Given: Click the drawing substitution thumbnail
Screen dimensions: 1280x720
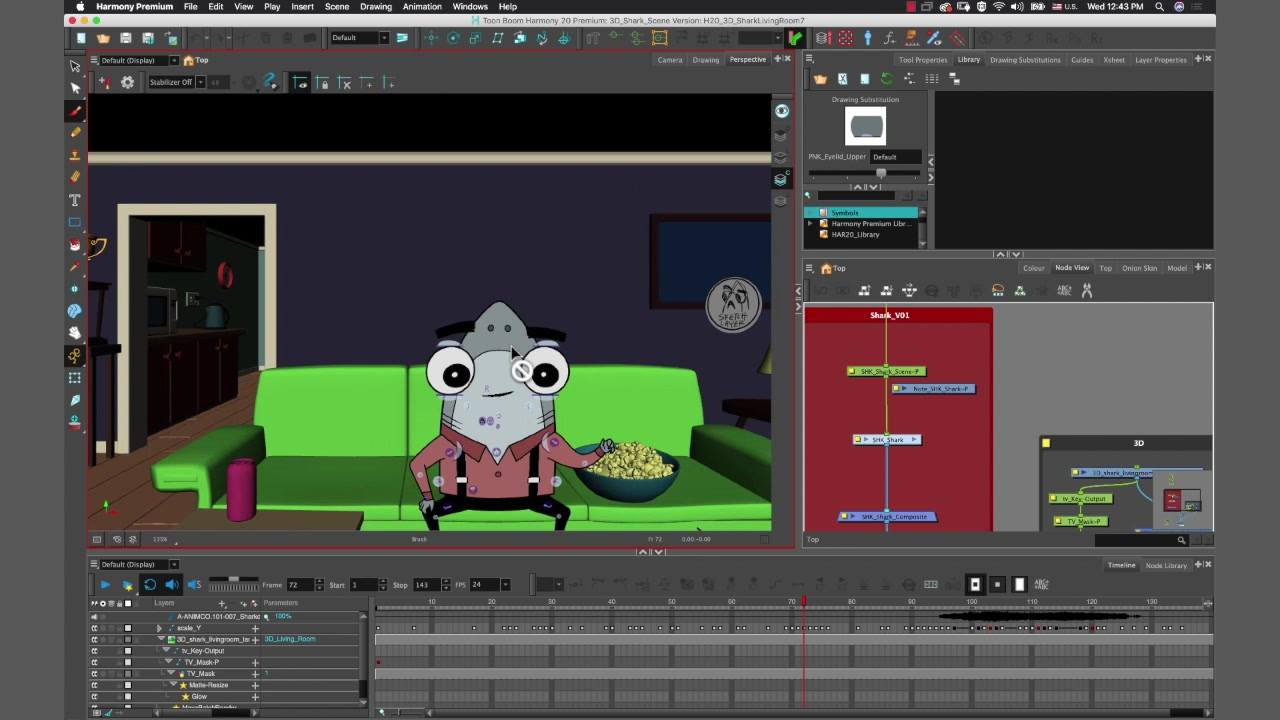Looking at the screenshot, I should 866,126.
